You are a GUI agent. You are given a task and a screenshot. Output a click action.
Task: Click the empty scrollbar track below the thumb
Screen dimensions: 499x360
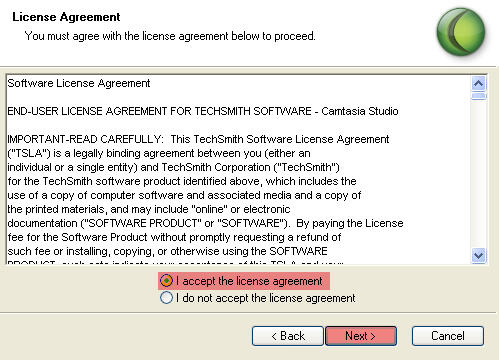pyautogui.click(x=479, y=174)
